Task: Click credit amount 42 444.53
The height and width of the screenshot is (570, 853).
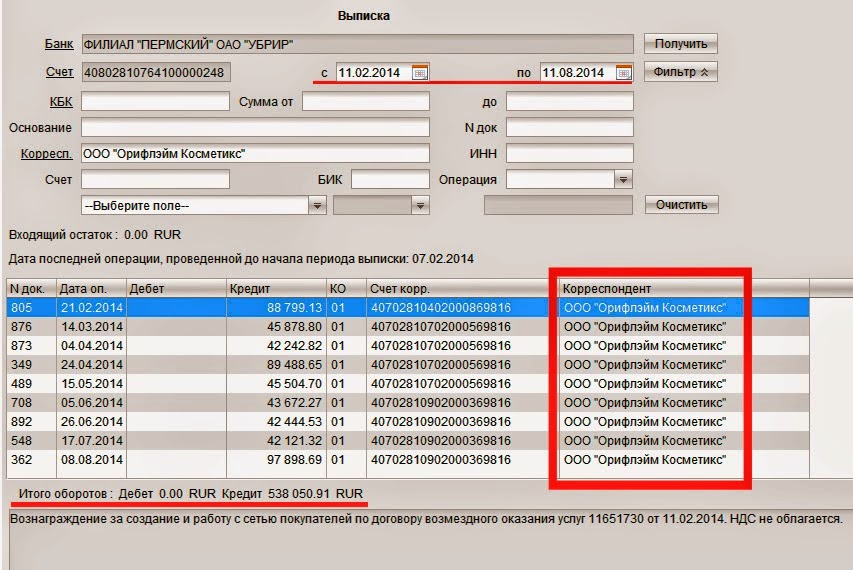Action: click(x=294, y=422)
